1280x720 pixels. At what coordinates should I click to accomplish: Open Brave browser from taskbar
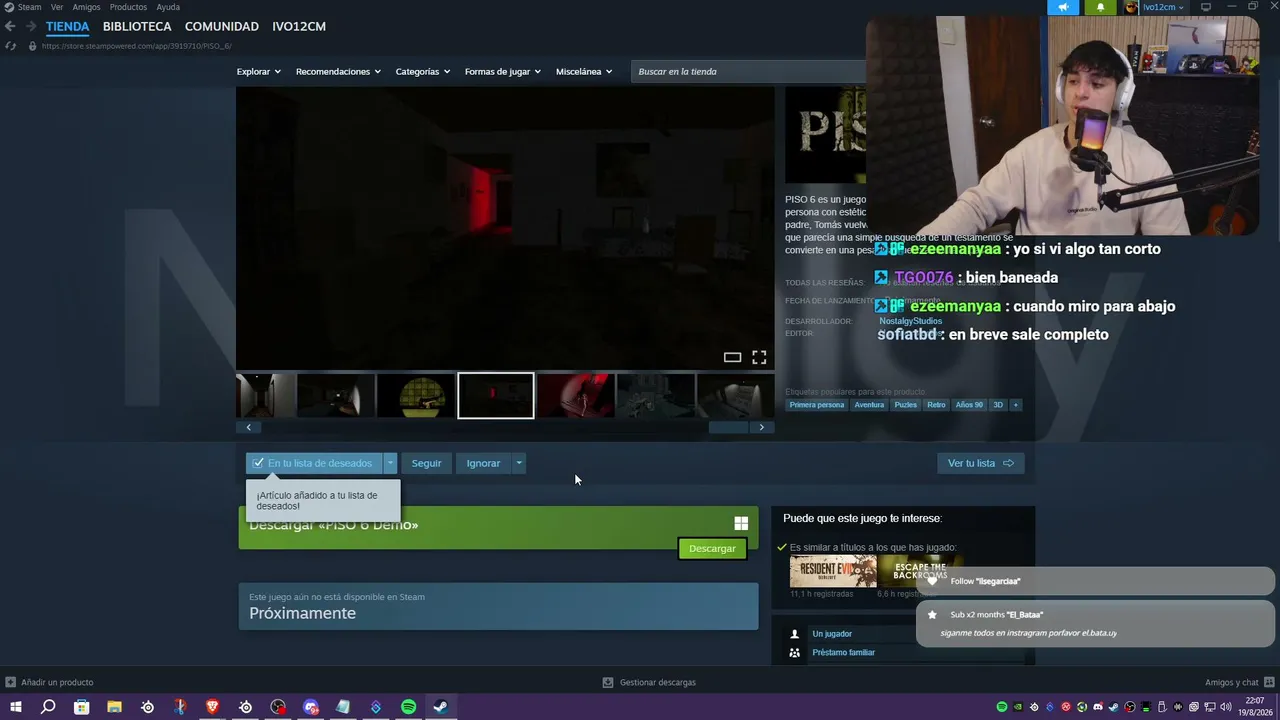pyautogui.click(x=212, y=707)
